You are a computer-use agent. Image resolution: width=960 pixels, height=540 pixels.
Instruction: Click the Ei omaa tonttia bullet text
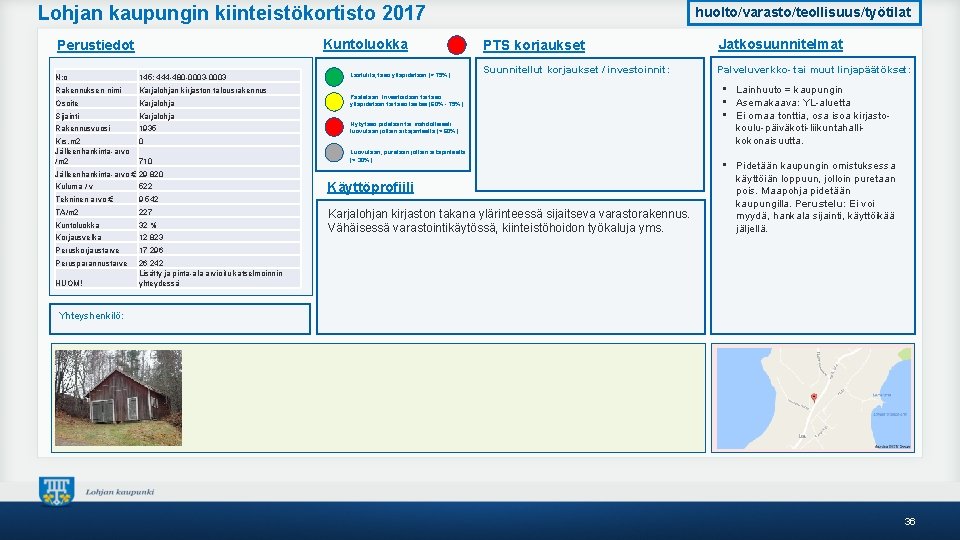[812, 128]
